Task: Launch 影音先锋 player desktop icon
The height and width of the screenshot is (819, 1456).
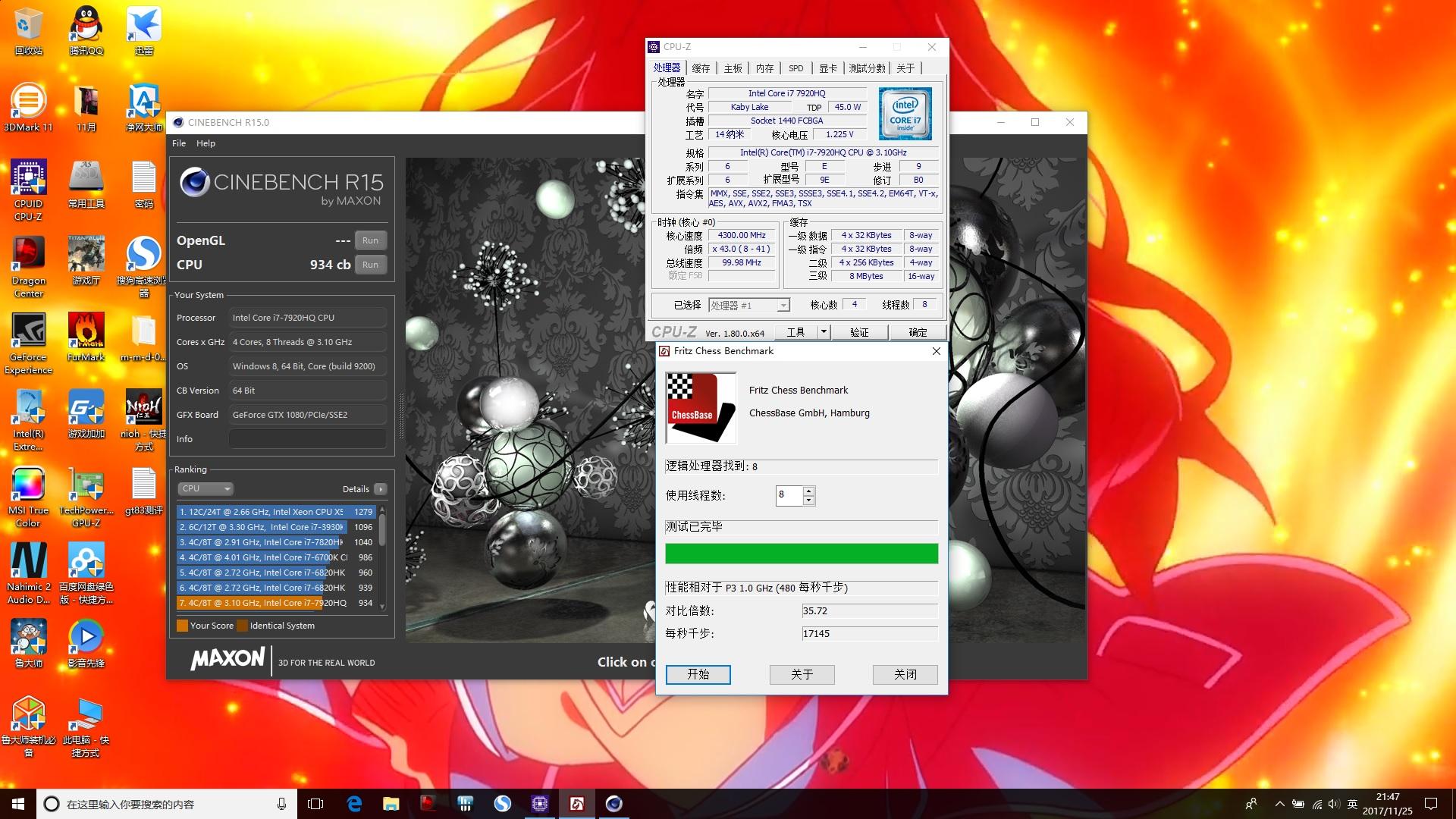Action: tap(86, 644)
